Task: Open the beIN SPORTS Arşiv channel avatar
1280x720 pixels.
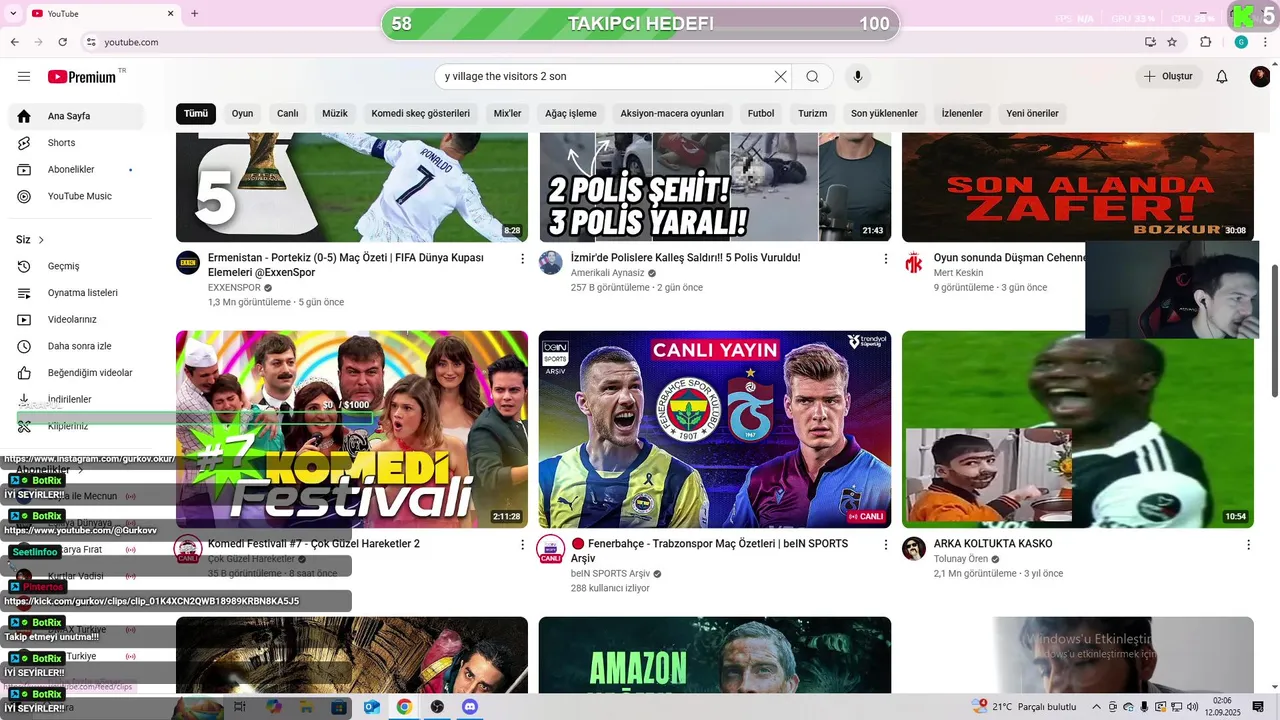Action: point(551,549)
